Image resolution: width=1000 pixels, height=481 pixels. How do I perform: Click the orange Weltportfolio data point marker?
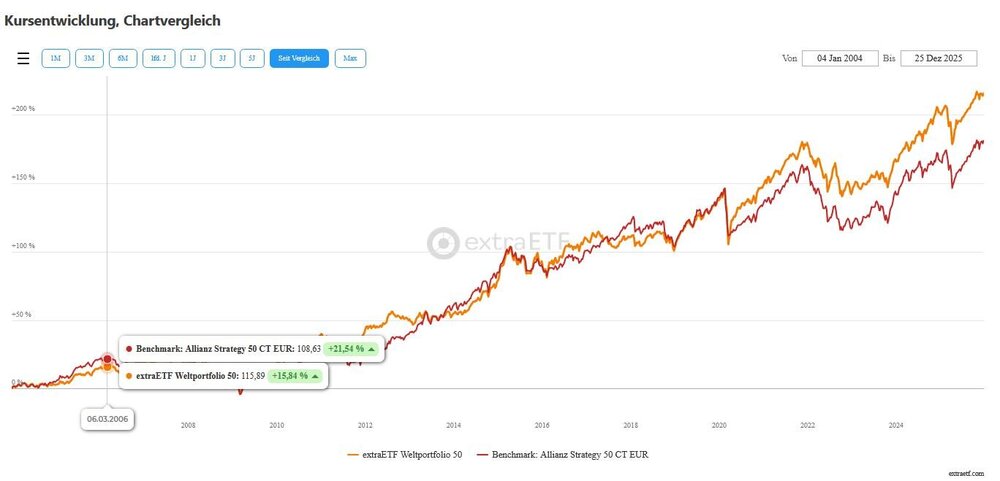(x=107, y=368)
